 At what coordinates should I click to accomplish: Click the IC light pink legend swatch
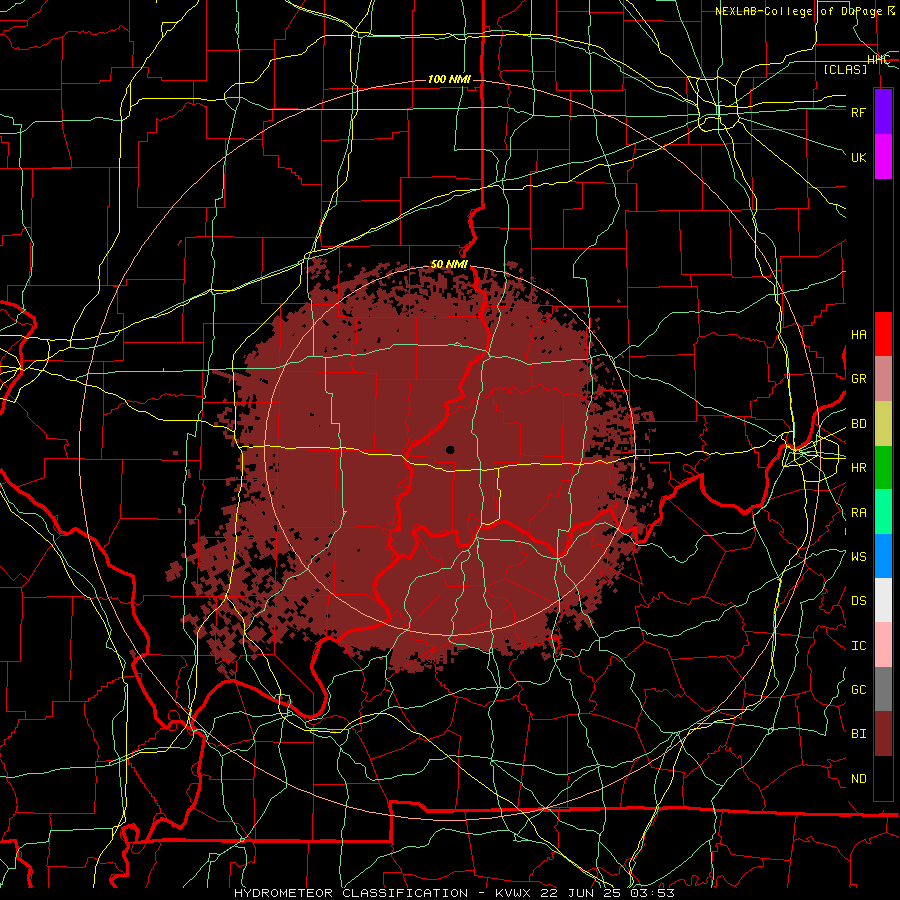click(883, 645)
